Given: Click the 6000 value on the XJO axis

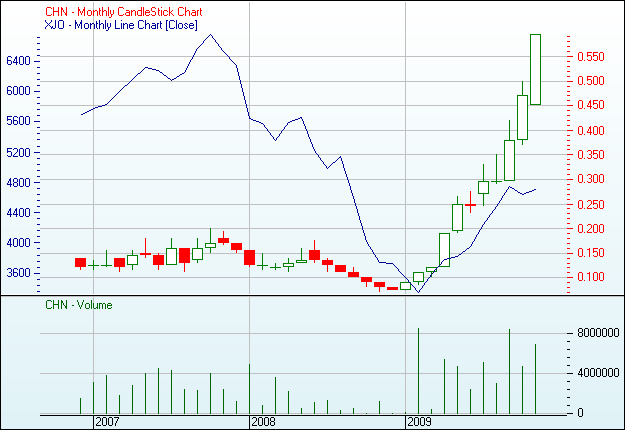Looking at the screenshot, I should point(18,91).
